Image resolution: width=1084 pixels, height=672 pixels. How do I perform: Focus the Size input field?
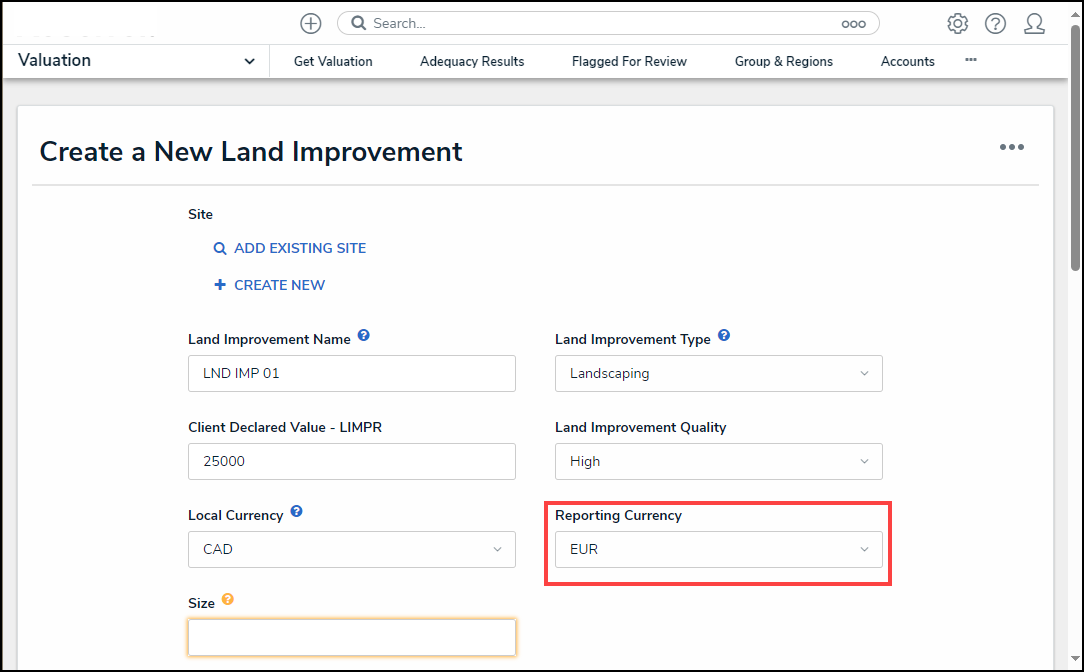click(352, 637)
